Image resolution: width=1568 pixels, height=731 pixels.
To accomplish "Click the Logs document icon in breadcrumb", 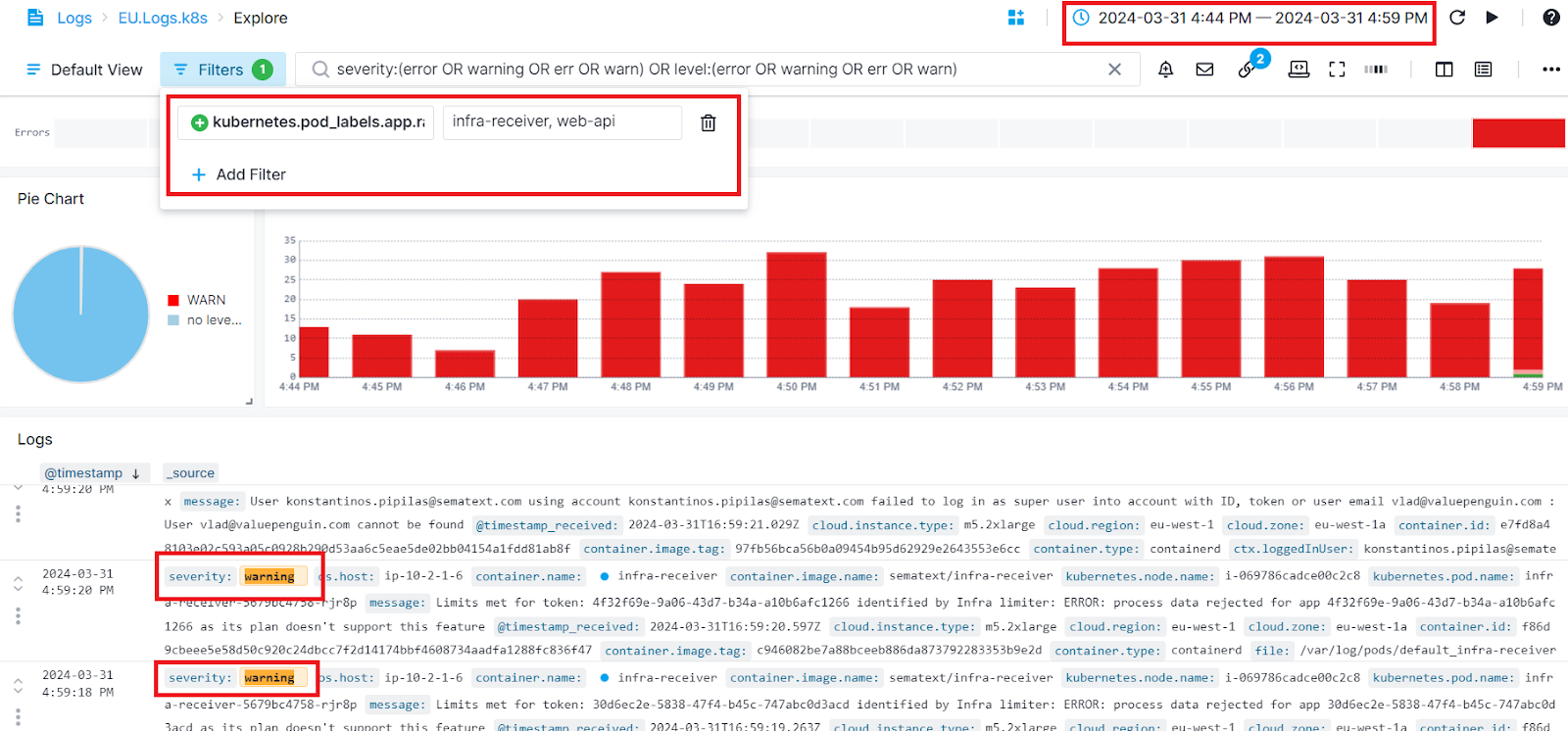I will click(35, 18).
